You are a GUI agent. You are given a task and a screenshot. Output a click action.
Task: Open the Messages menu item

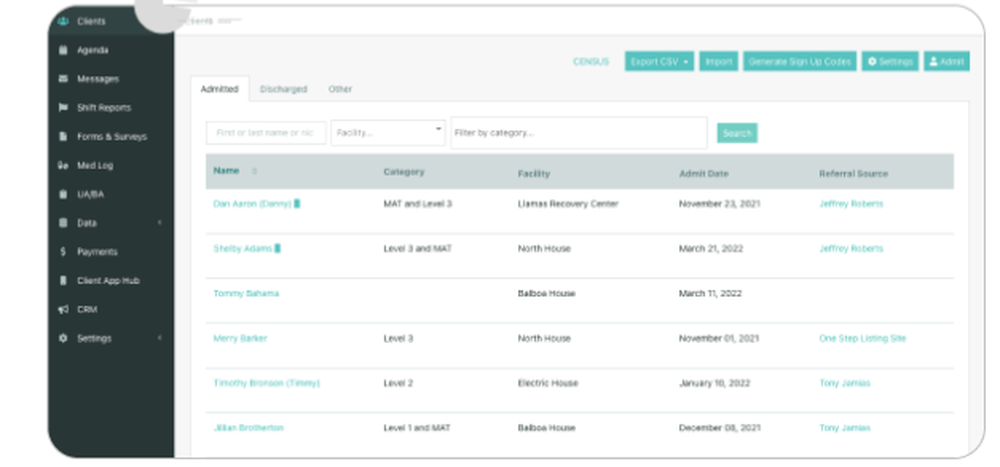tap(98, 78)
